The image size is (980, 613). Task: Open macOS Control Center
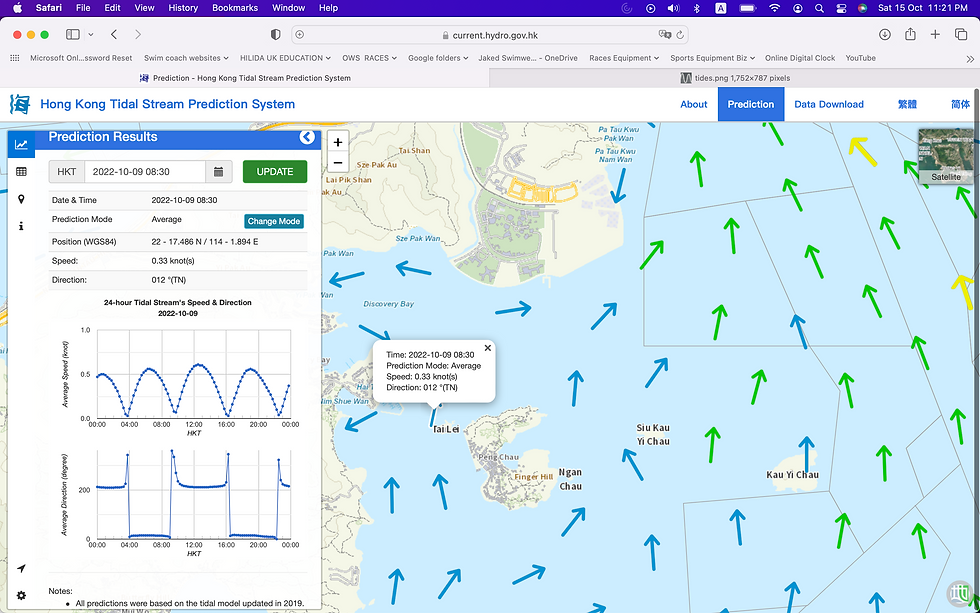tap(841, 8)
